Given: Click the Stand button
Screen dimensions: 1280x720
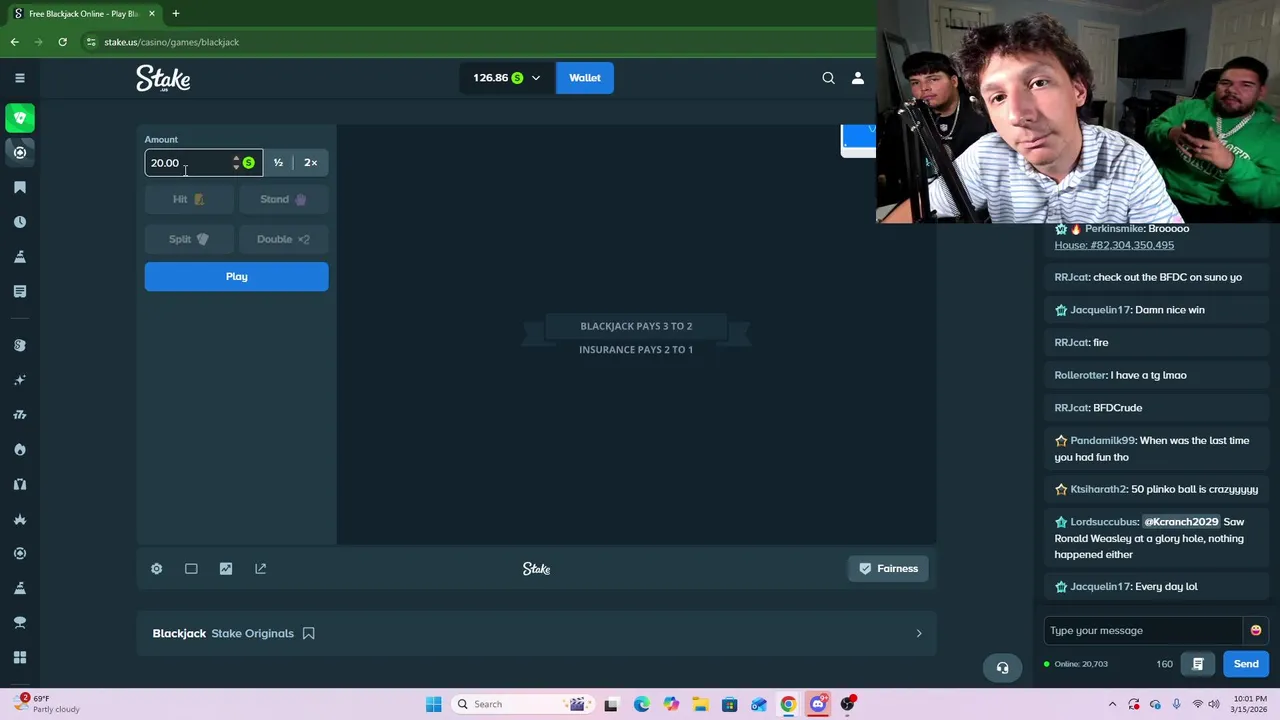Looking at the screenshot, I should [x=283, y=199].
